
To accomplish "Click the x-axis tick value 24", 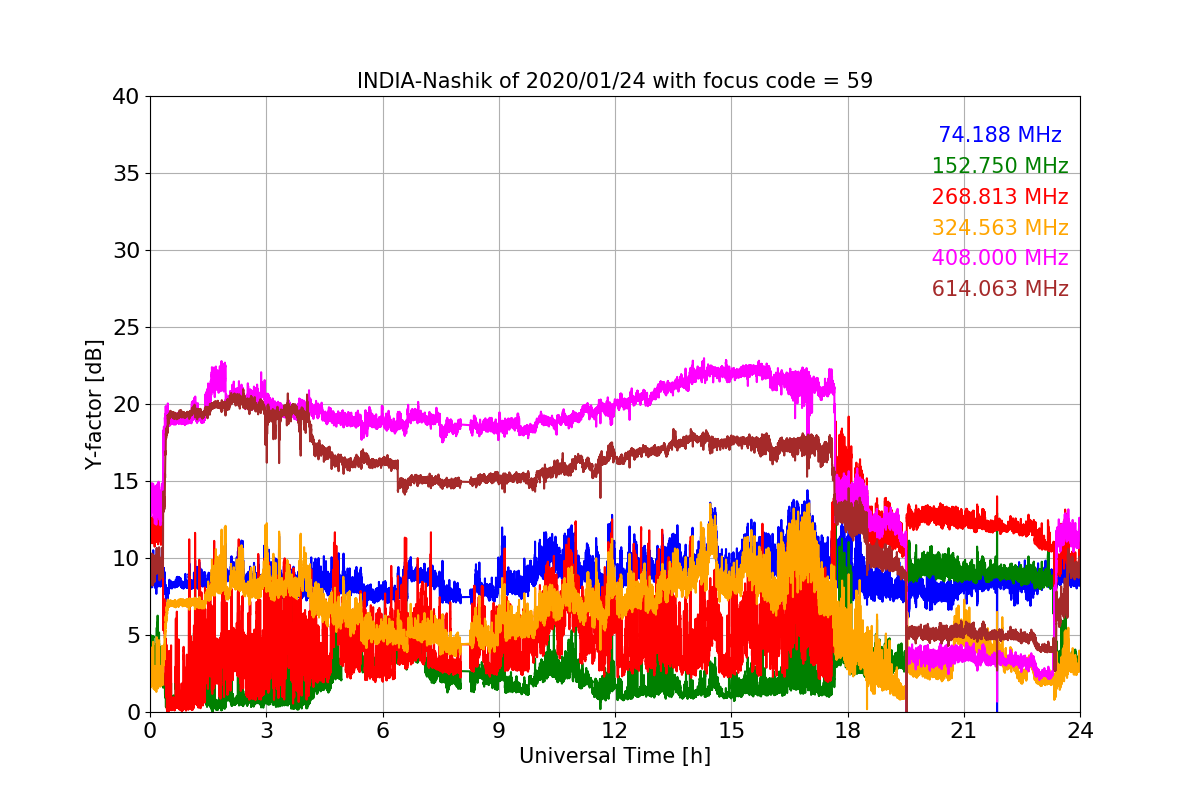I will coord(1080,731).
